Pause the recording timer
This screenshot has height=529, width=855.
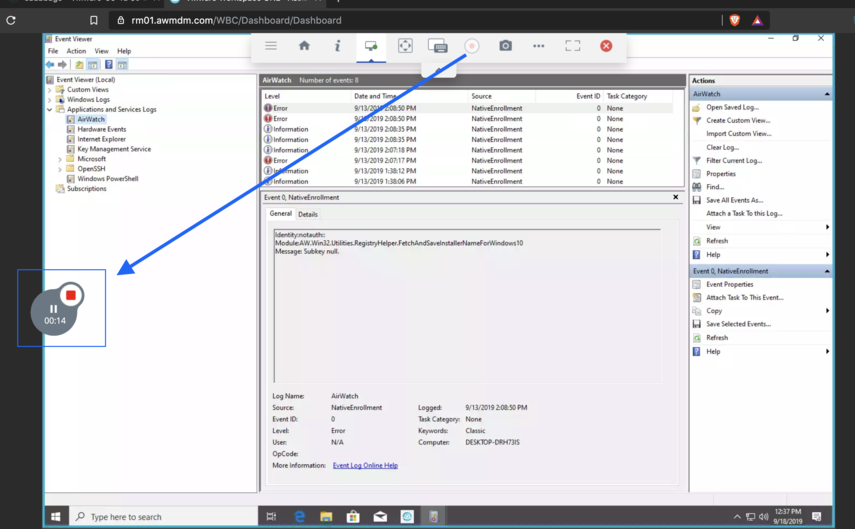53,309
